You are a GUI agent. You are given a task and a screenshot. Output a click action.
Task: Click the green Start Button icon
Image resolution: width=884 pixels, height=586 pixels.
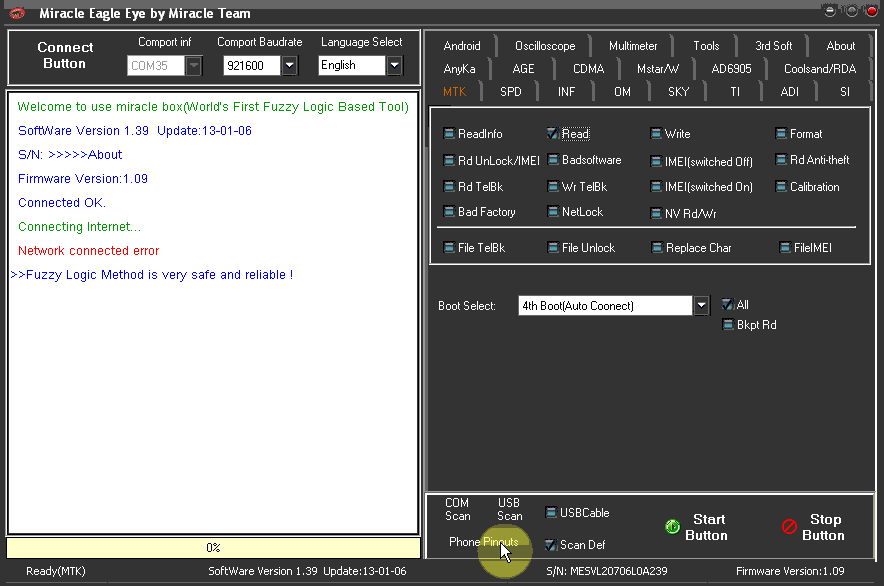(672, 527)
